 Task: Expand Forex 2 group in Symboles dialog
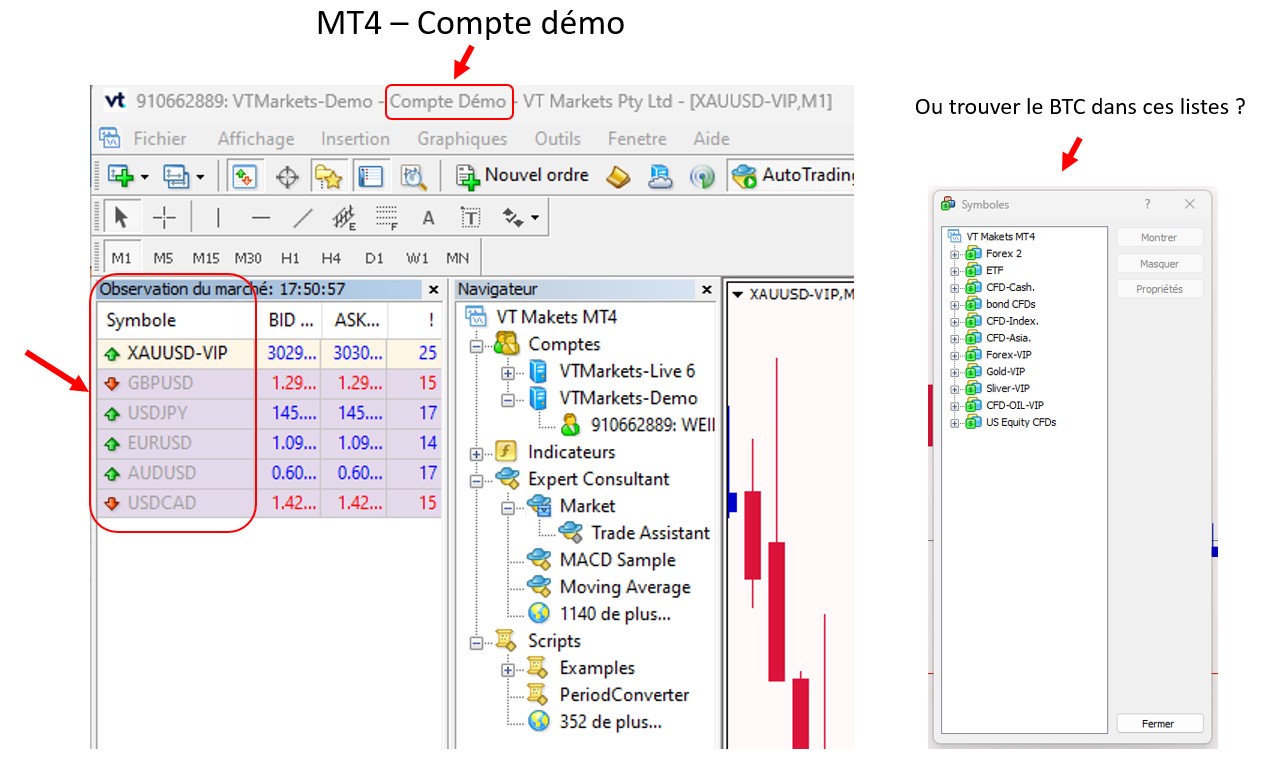[954, 254]
